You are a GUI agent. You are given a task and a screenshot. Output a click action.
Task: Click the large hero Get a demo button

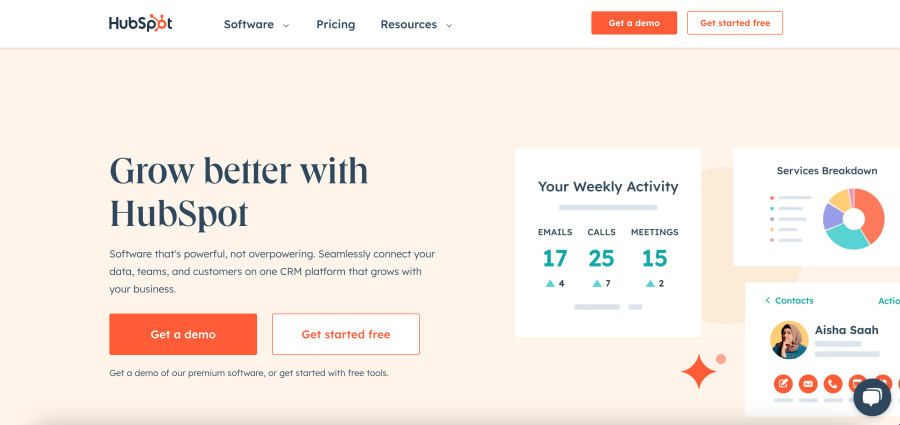(183, 334)
